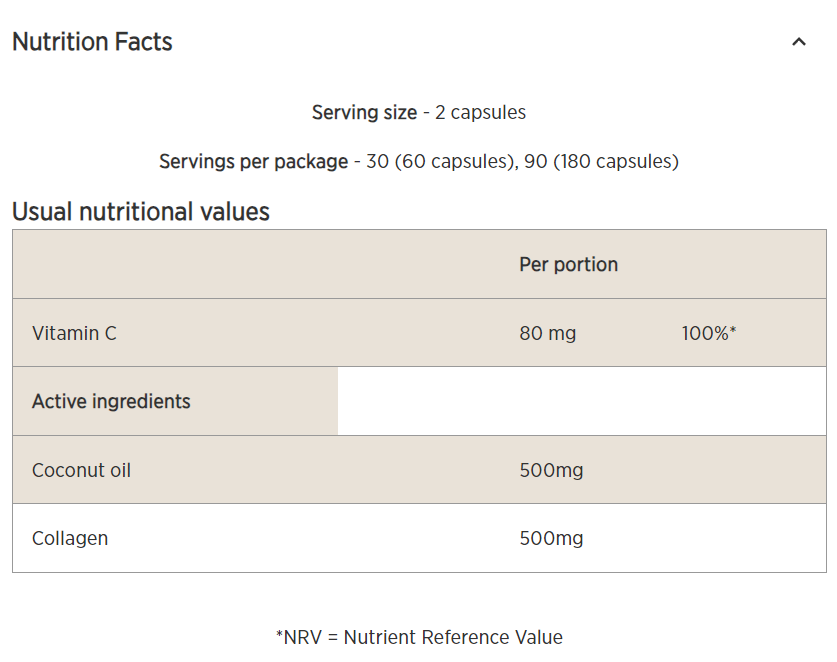This screenshot has height=662, width=837.
Task: Collapse the Nutrition Facts section chevron
Action: click(x=798, y=42)
